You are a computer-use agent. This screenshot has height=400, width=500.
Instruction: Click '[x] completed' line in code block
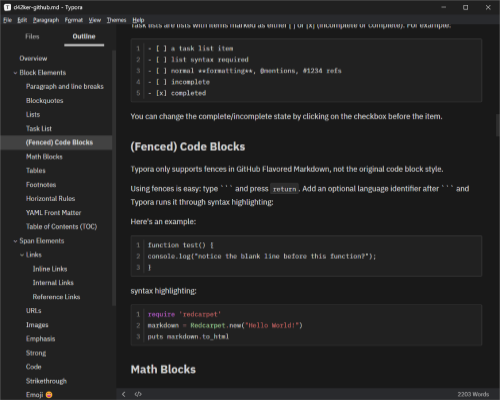pos(177,93)
